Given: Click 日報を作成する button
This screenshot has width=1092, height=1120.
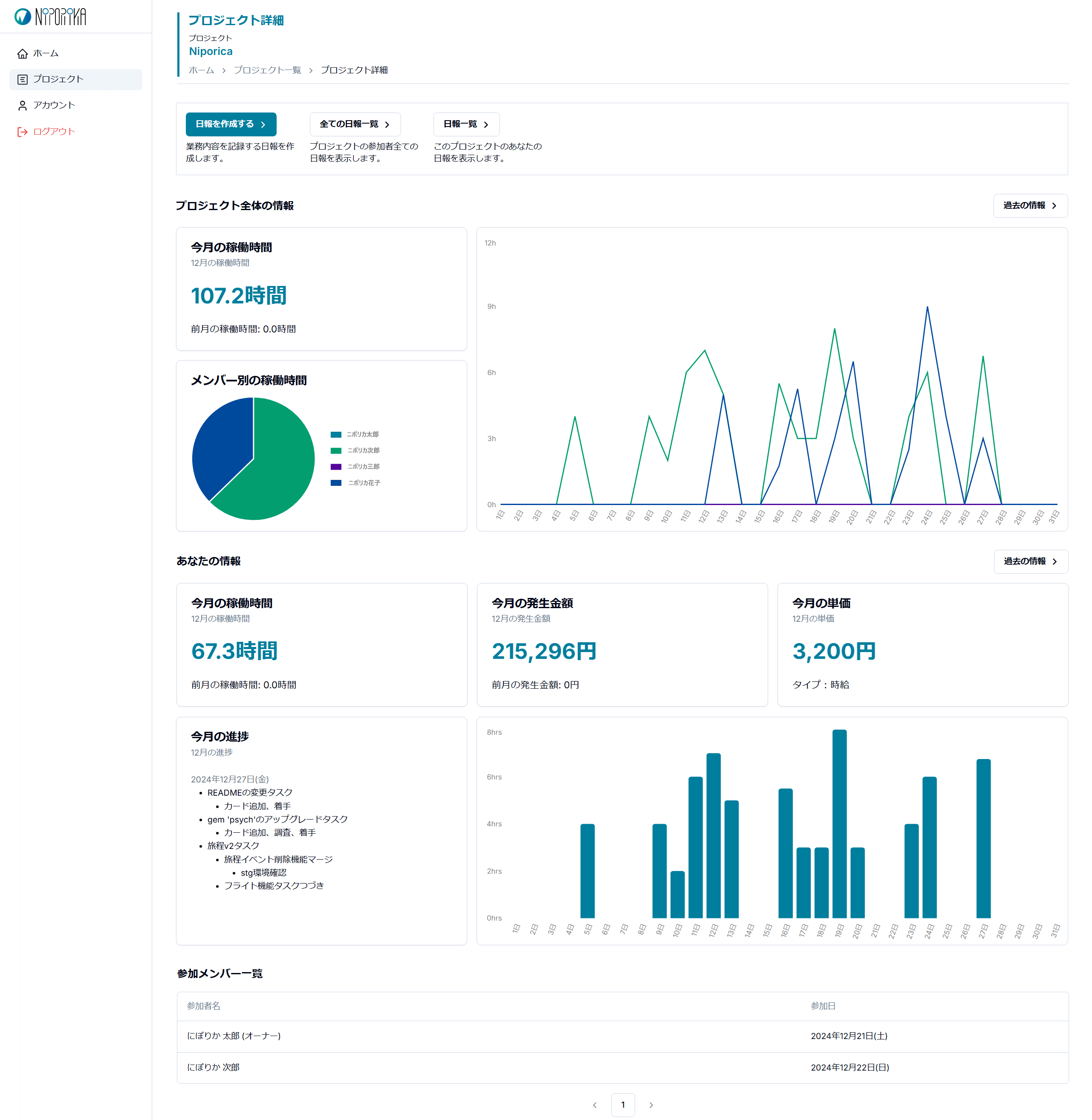Looking at the screenshot, I should click(x=231, y=124).
